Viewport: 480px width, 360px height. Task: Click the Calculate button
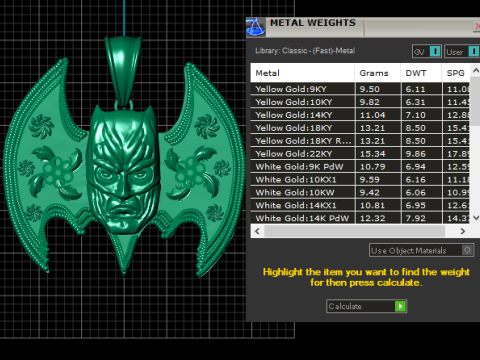tap(366, 306)
